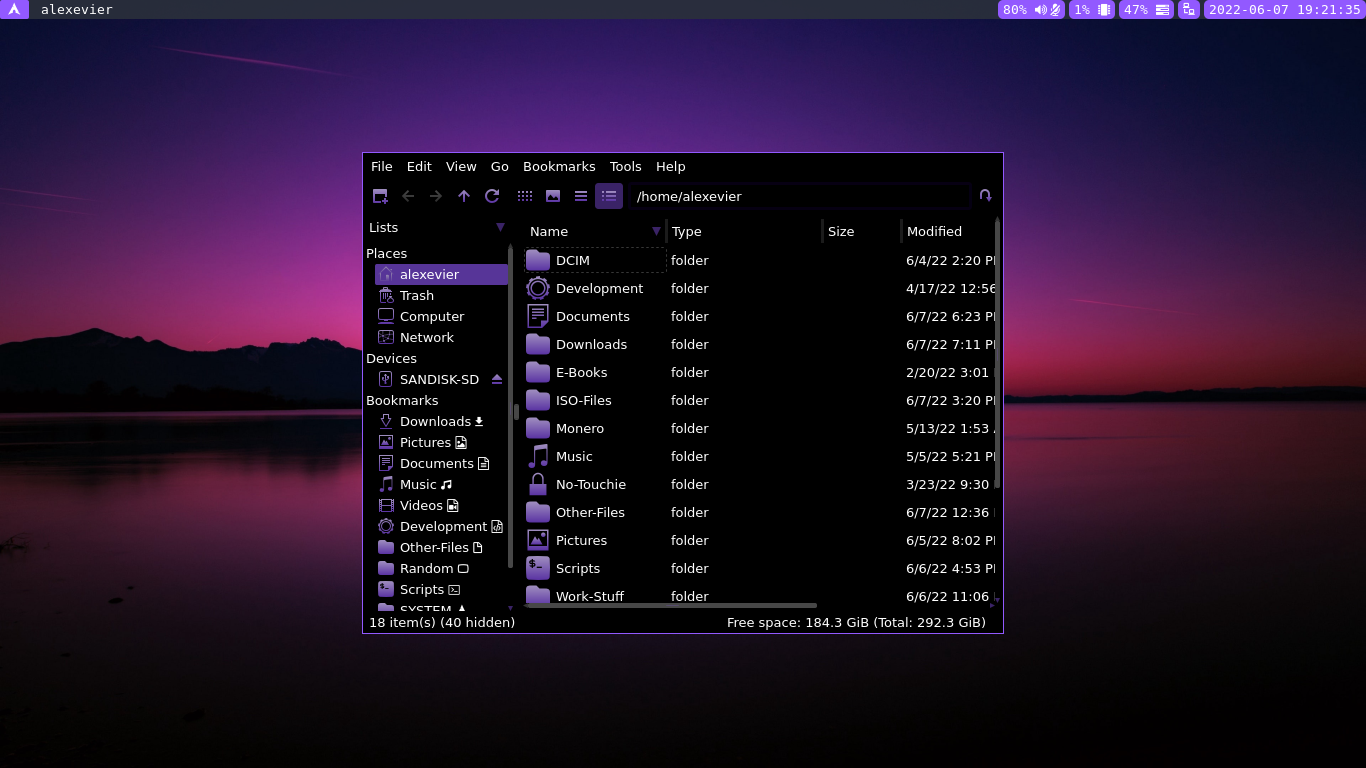This screenshot has width=1366, height=768.
Task: Switch to compact list view
Action: (581, 196)
